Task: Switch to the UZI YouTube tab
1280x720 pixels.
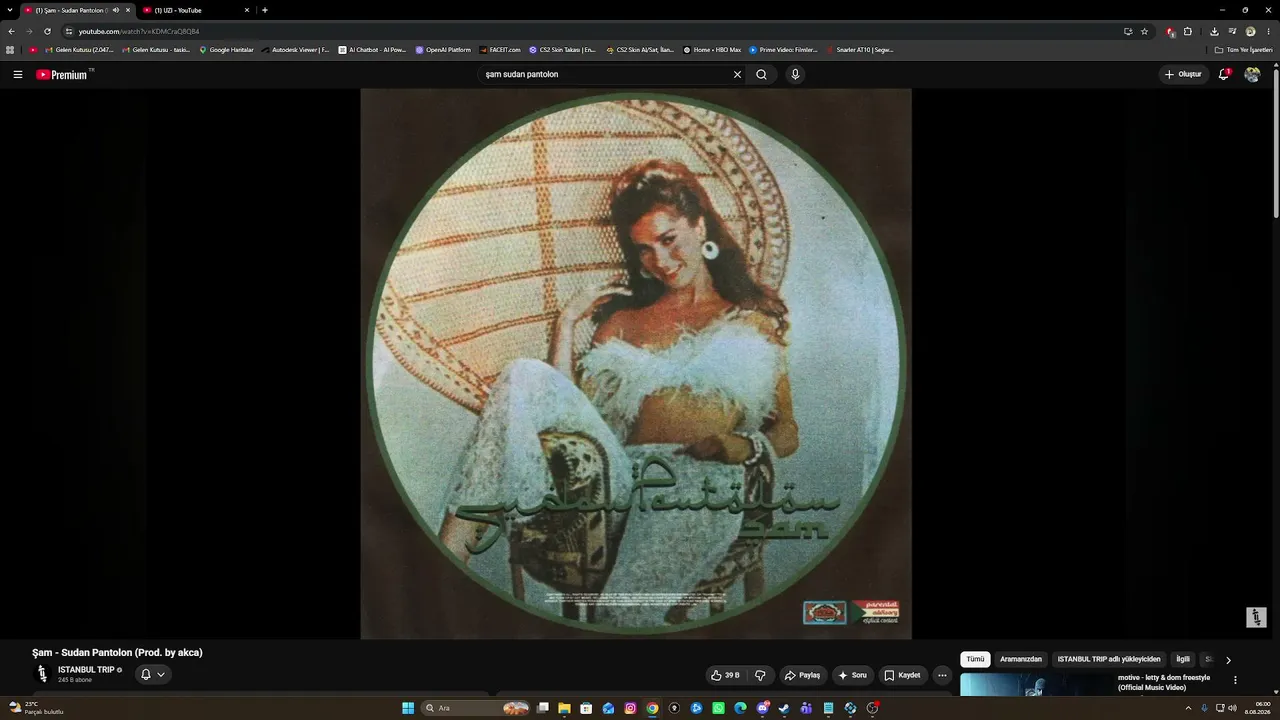Action: [x=194, y=10]
